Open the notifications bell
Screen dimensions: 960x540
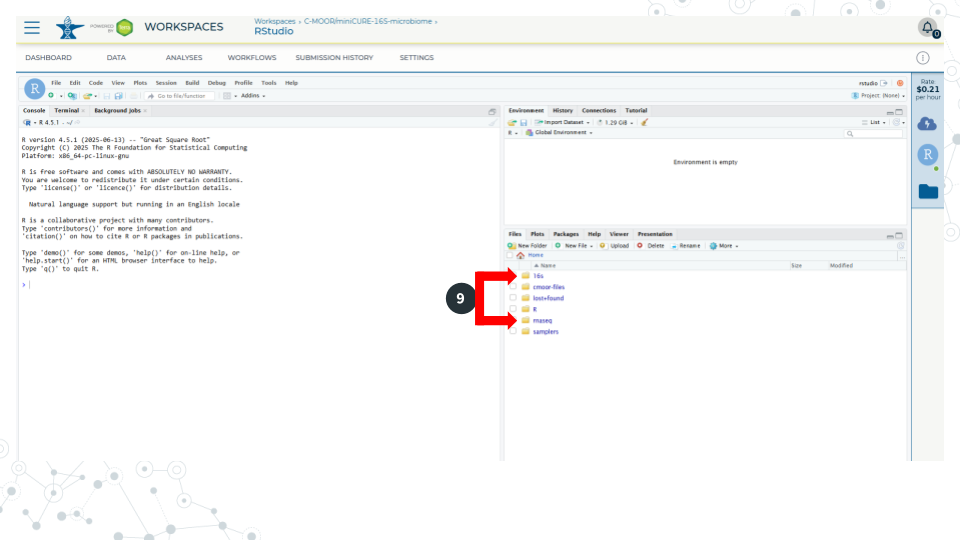927,28
